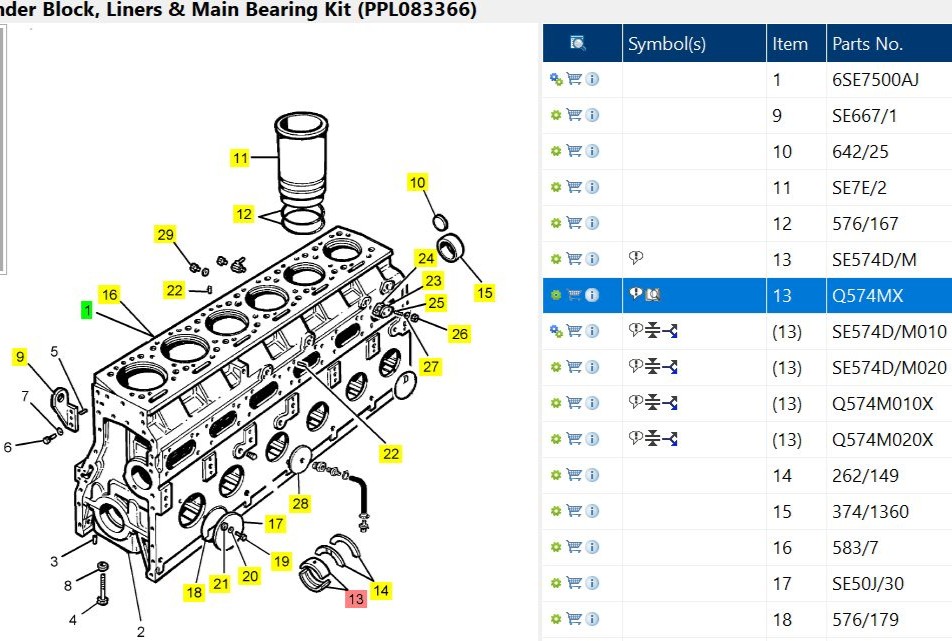View info for part 576/167

592,223
